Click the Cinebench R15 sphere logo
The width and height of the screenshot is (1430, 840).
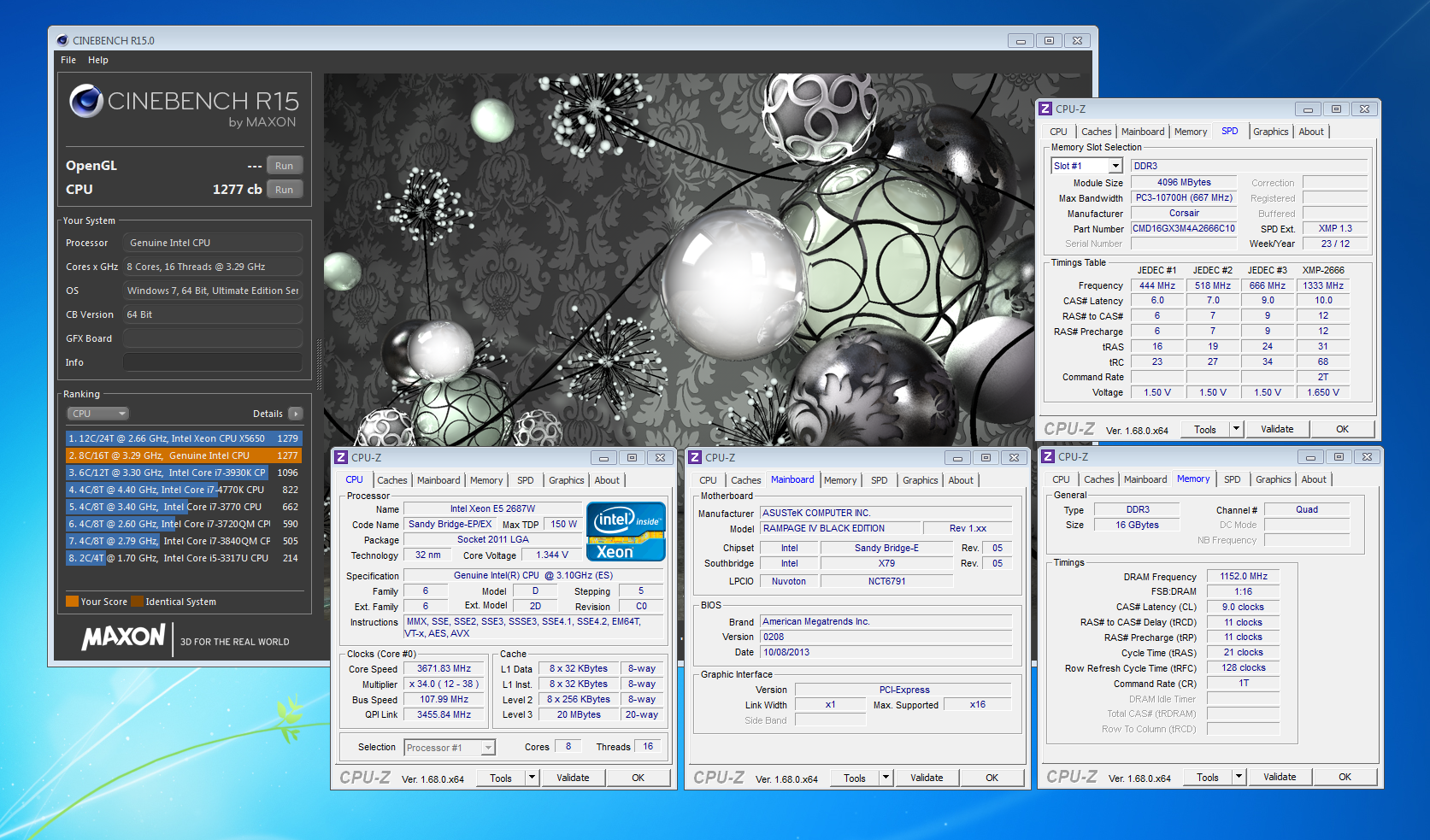click(86, 101)
